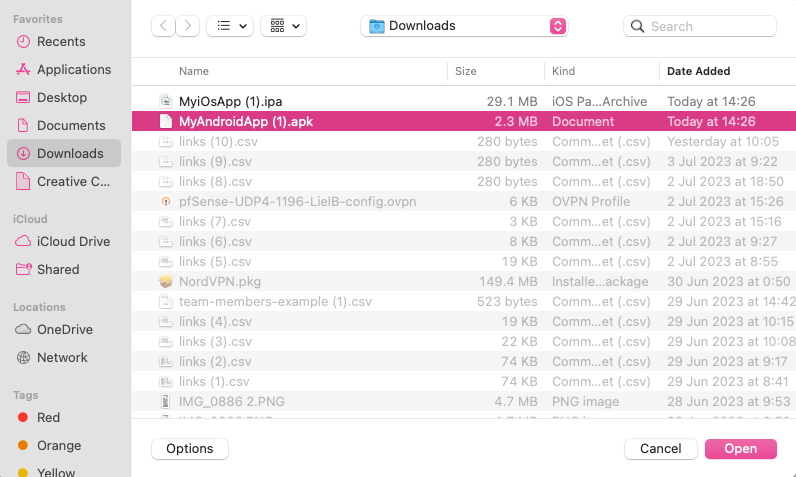The height and width of the screenshot is (477, 796).
Task: Select OneDrive under Locations
Action: (x=64, y=330)
